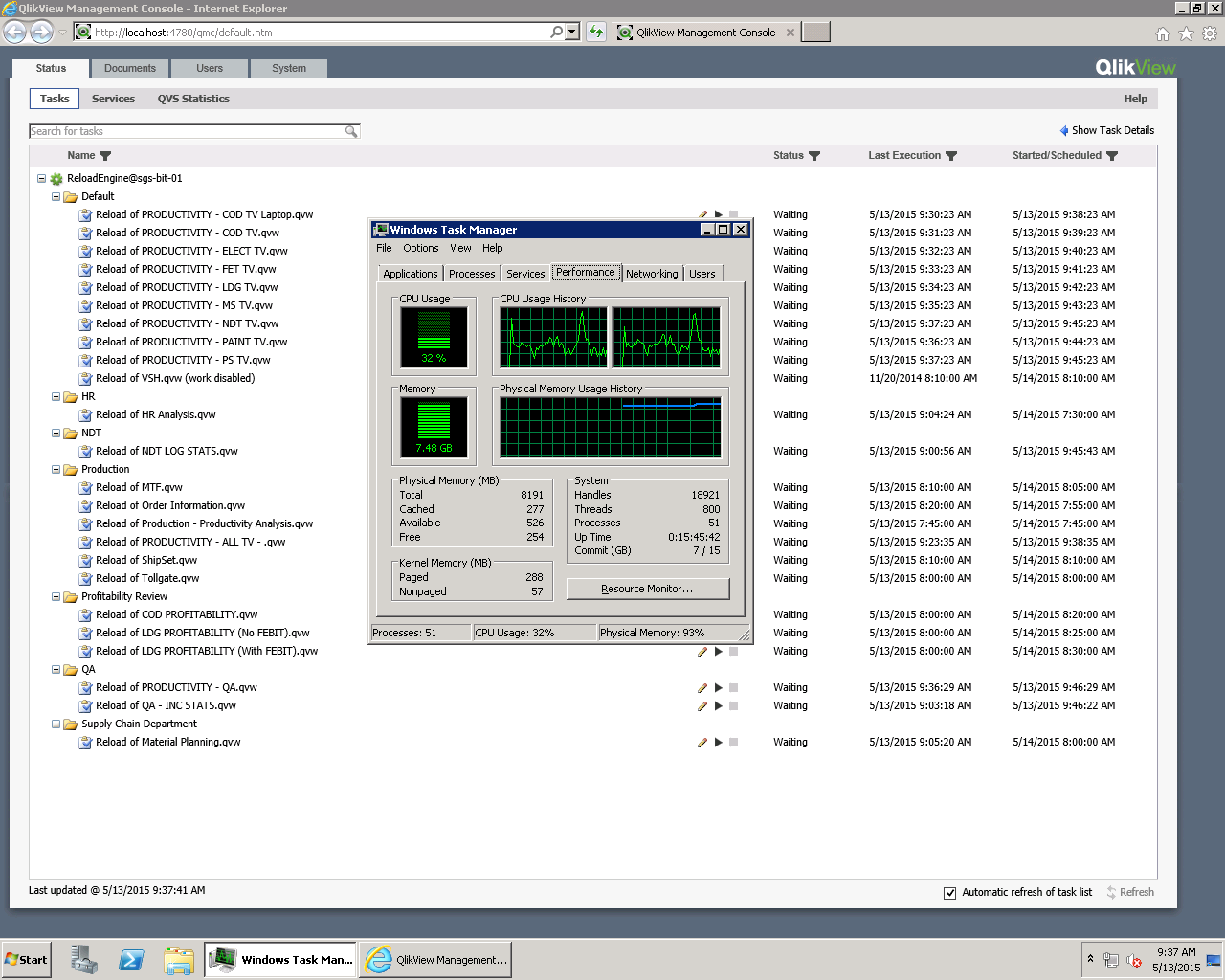
Task: Open Internet Explorer home icon
Action: [x=1163, y=33]
